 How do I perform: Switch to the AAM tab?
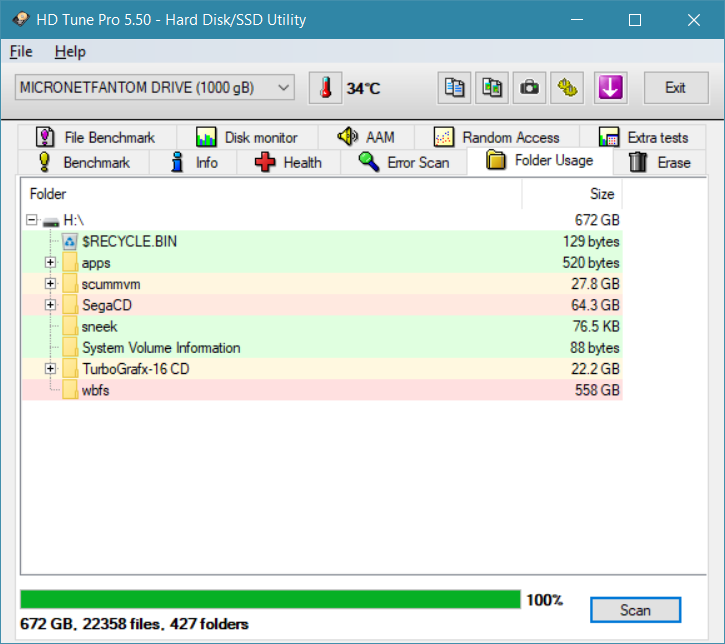pyautogui.click(x=366, y=137)
